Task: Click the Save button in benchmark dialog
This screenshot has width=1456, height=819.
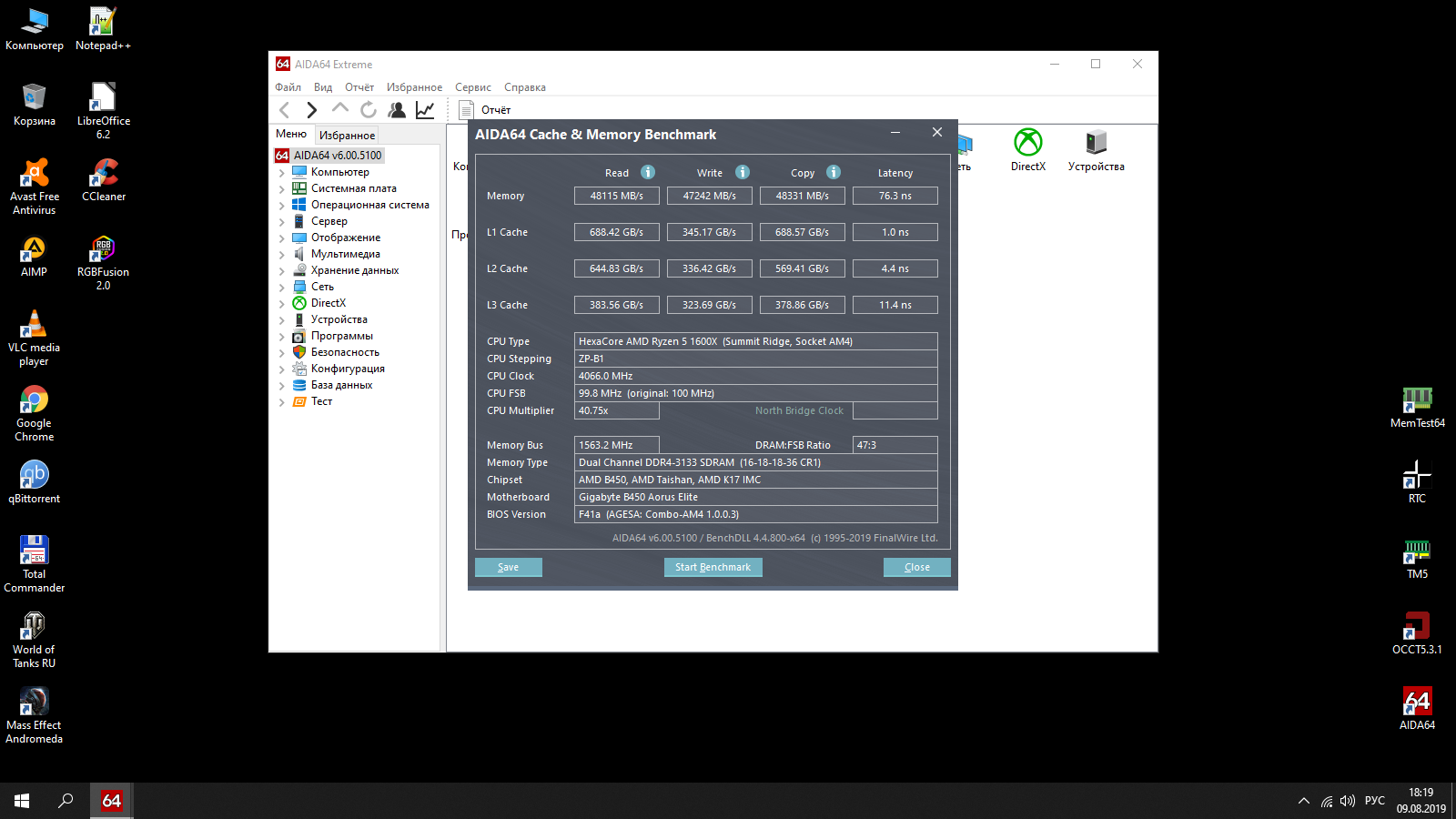Action: click(509, 567)
